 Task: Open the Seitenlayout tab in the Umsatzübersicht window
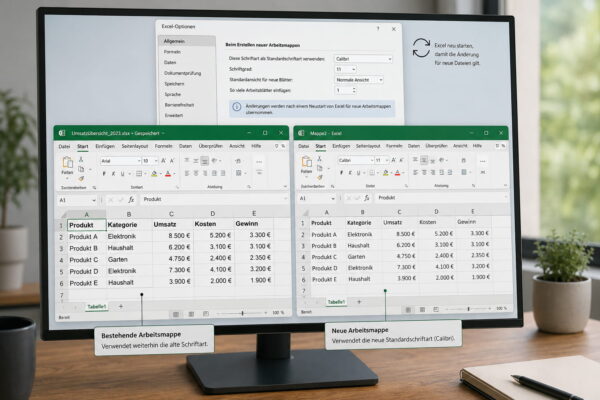pos(135,146)
